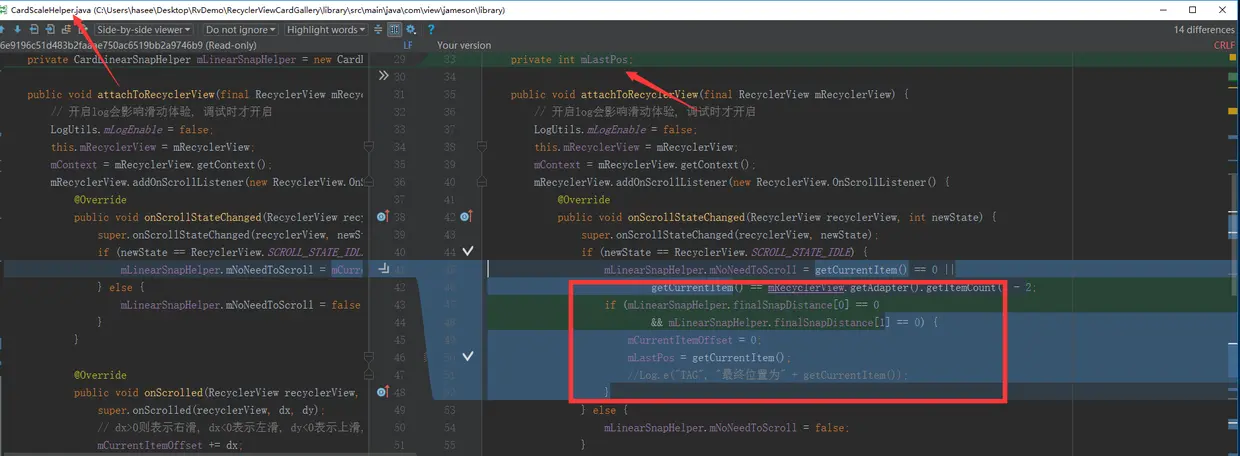Screen dimensions: 1240x456
Task: Click the CRLF line separator label
Action: point(1224,45)
